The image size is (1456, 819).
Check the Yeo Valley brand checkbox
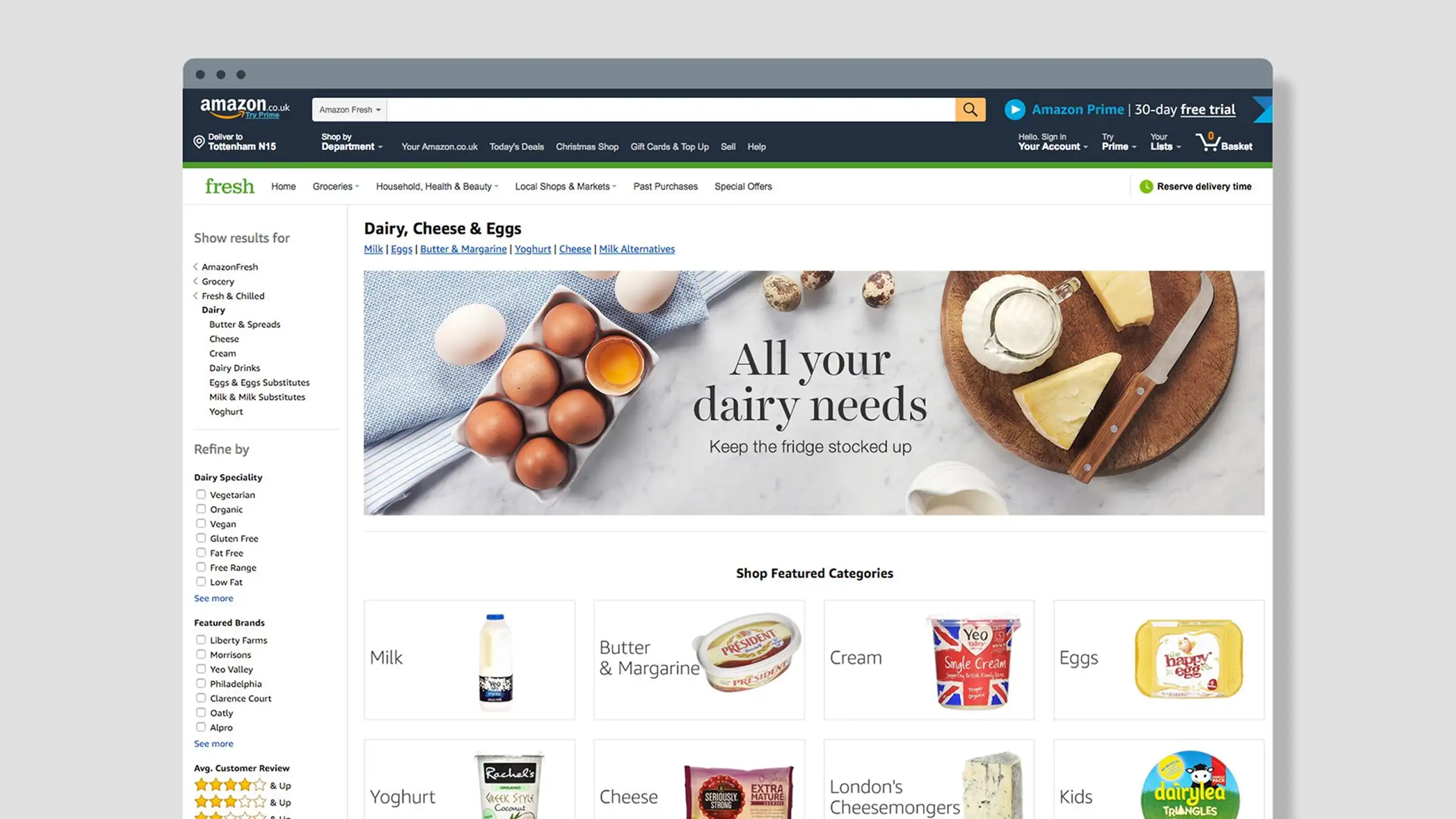(201, 669)
